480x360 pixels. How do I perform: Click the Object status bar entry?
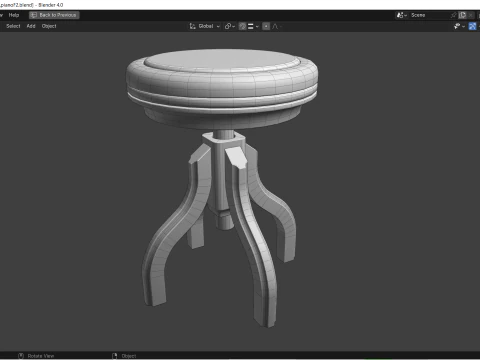click(124, 356)
